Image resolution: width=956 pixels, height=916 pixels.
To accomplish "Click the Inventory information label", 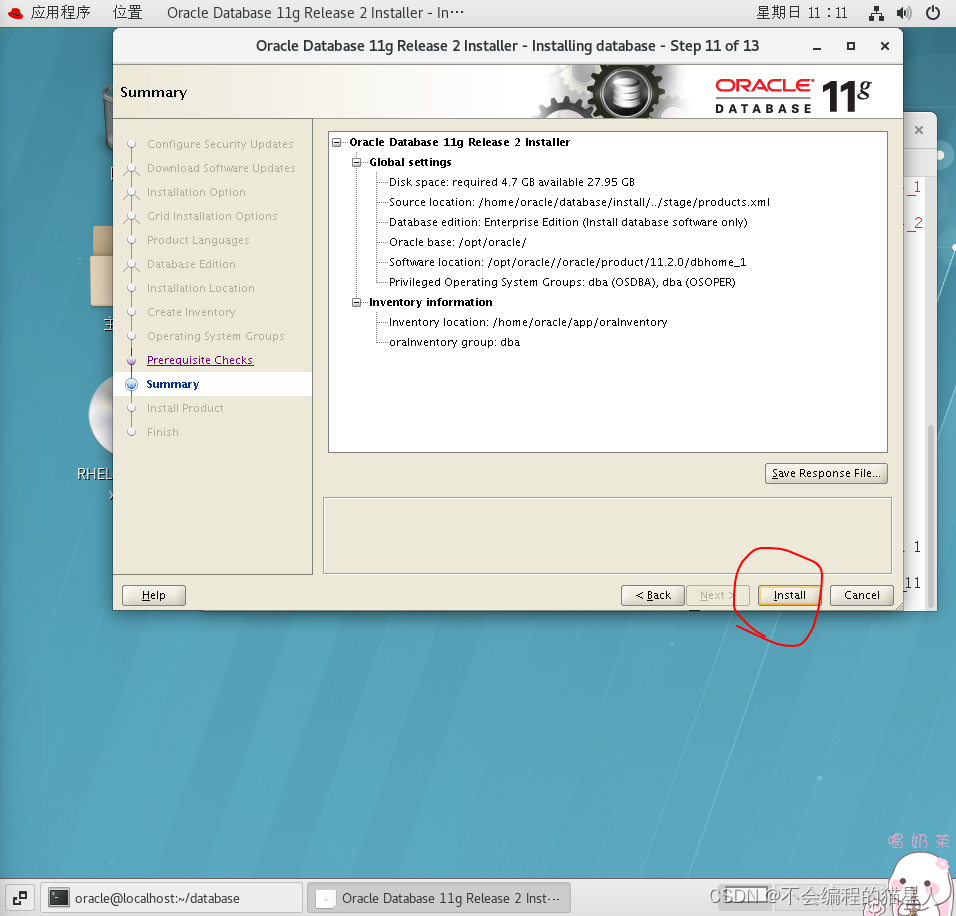I will point(430,302).
